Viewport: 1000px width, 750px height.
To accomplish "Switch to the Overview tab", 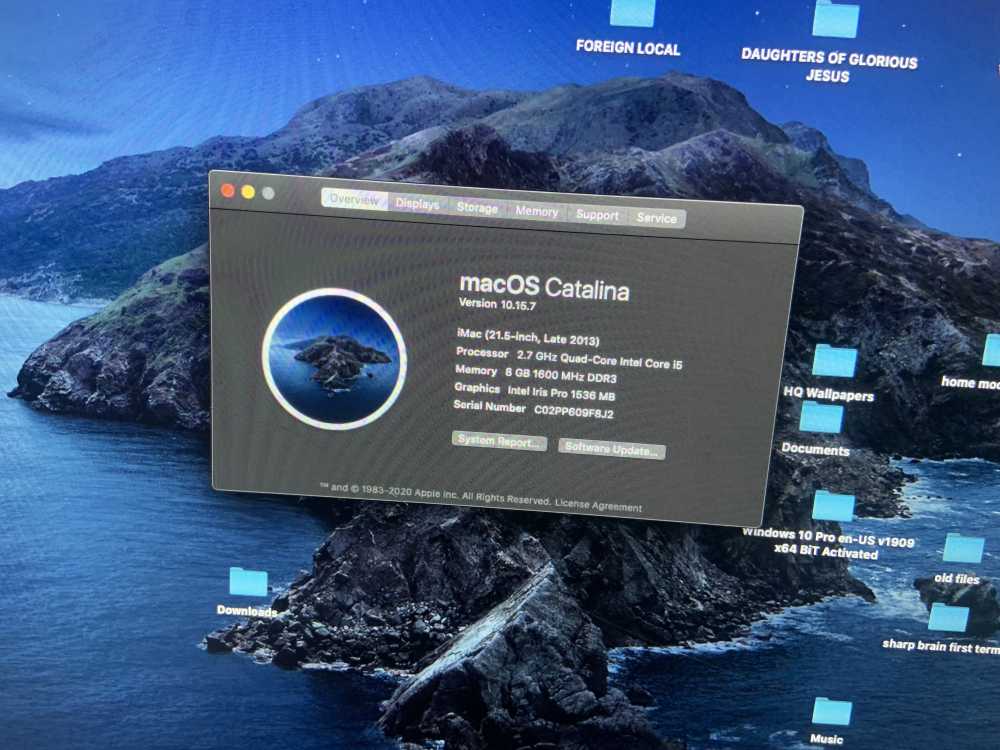I will coord(355,200).
